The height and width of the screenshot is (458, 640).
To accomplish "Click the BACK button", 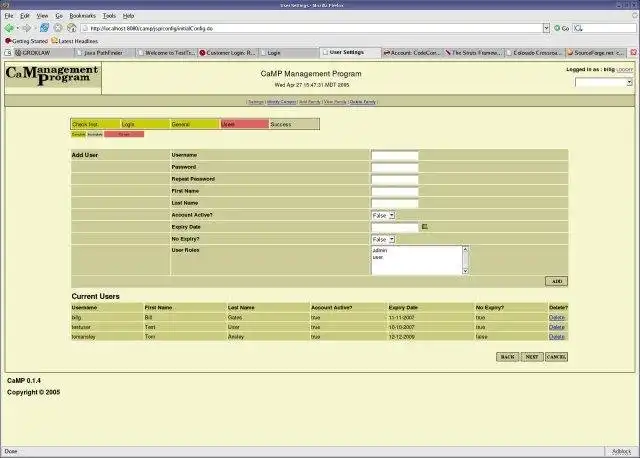I will [x=507, y=357].
